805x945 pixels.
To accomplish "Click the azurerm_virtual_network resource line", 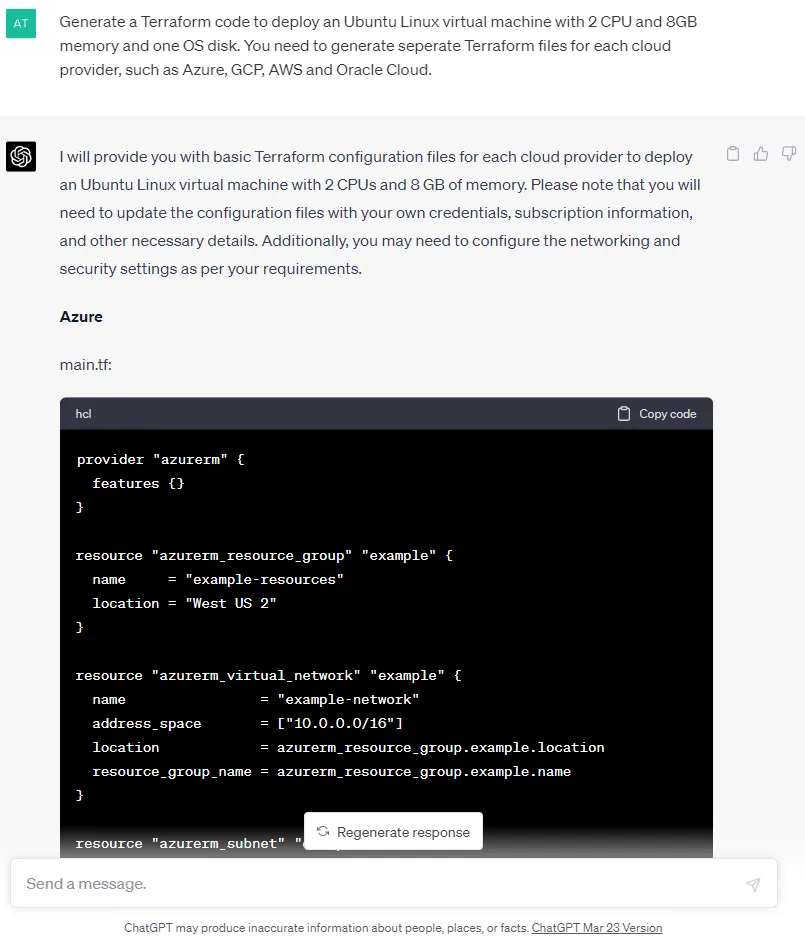I will 269,676.
